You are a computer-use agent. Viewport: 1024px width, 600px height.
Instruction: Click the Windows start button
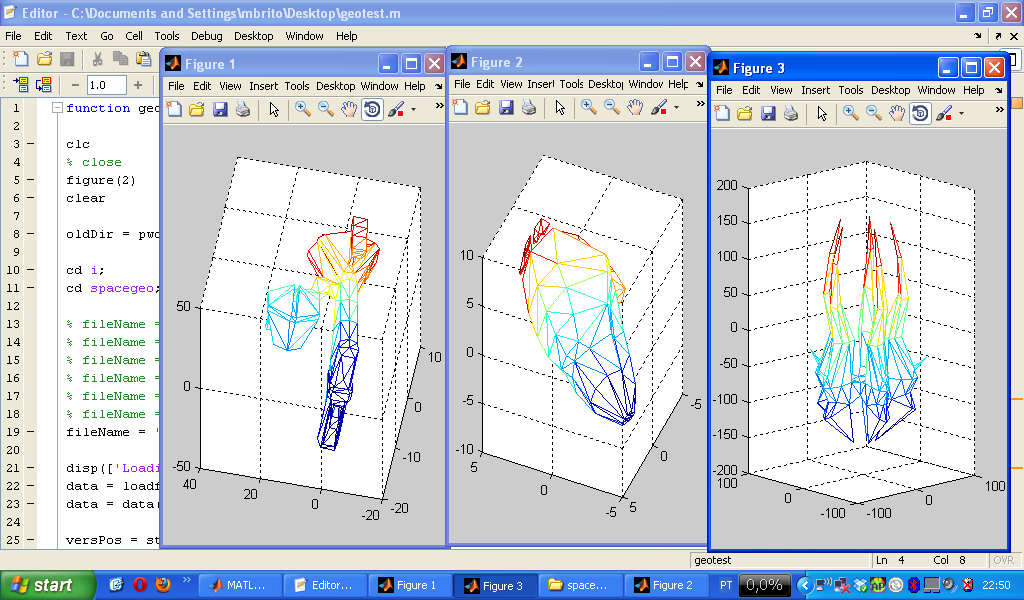coord(47,585)
